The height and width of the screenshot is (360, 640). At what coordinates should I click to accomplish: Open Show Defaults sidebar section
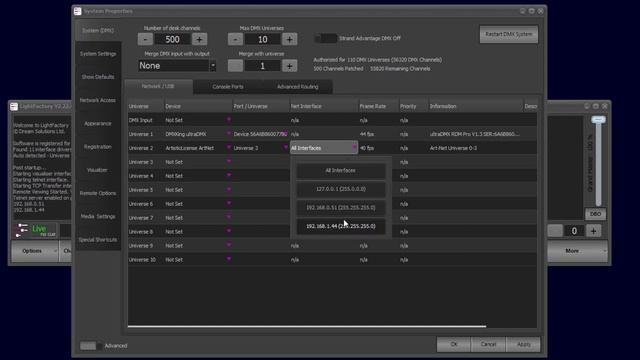[x=98, y=77]
